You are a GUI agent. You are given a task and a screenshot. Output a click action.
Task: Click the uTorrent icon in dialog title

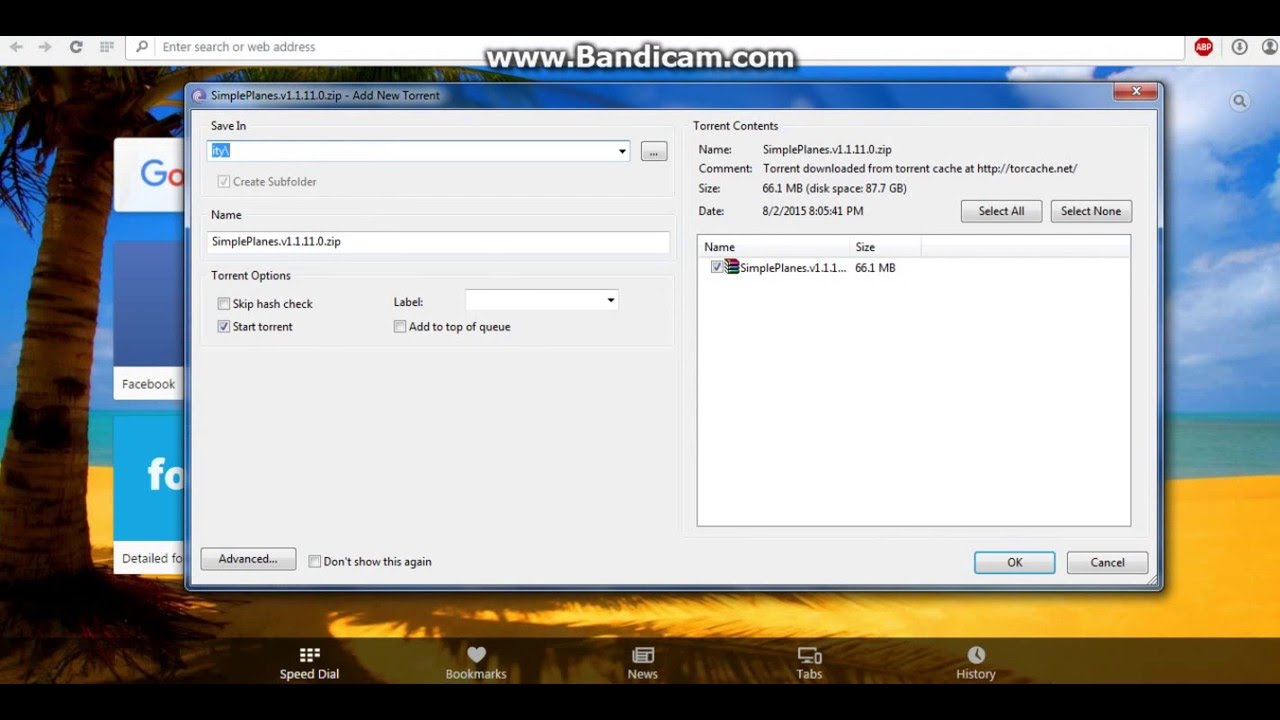tap(199, 96)
